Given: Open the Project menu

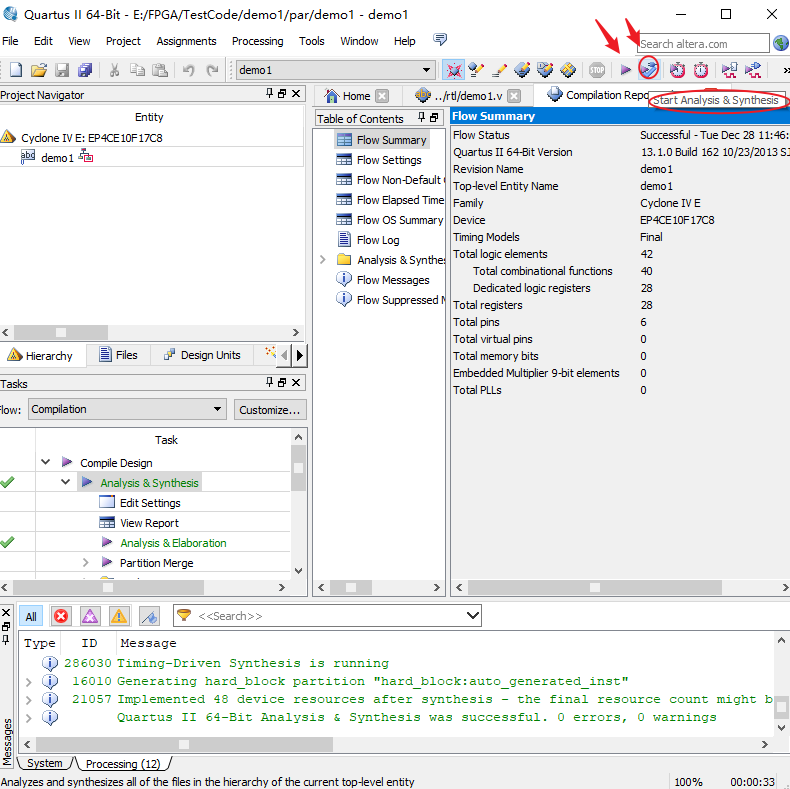Looking at the screenshot, I should (123, 41).
